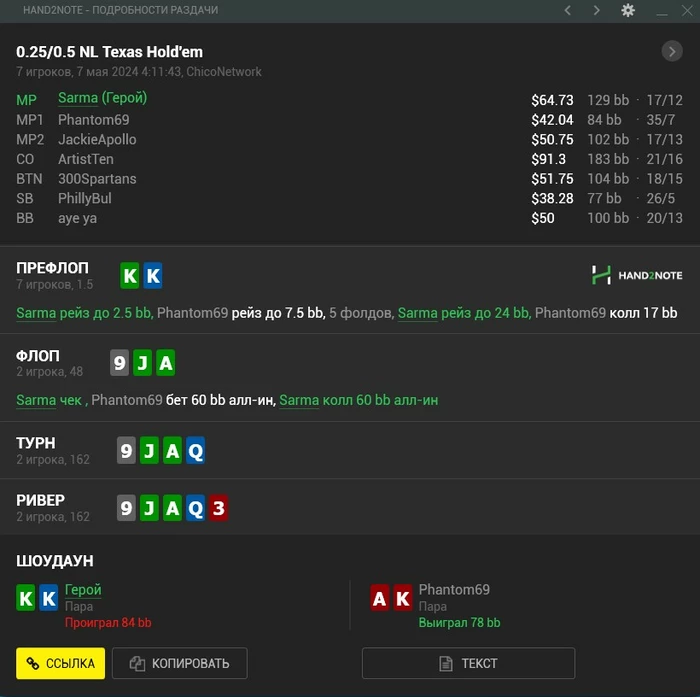
Task: Click the КОПИРОВАТЬ button
Action: (x=179, y=663)
